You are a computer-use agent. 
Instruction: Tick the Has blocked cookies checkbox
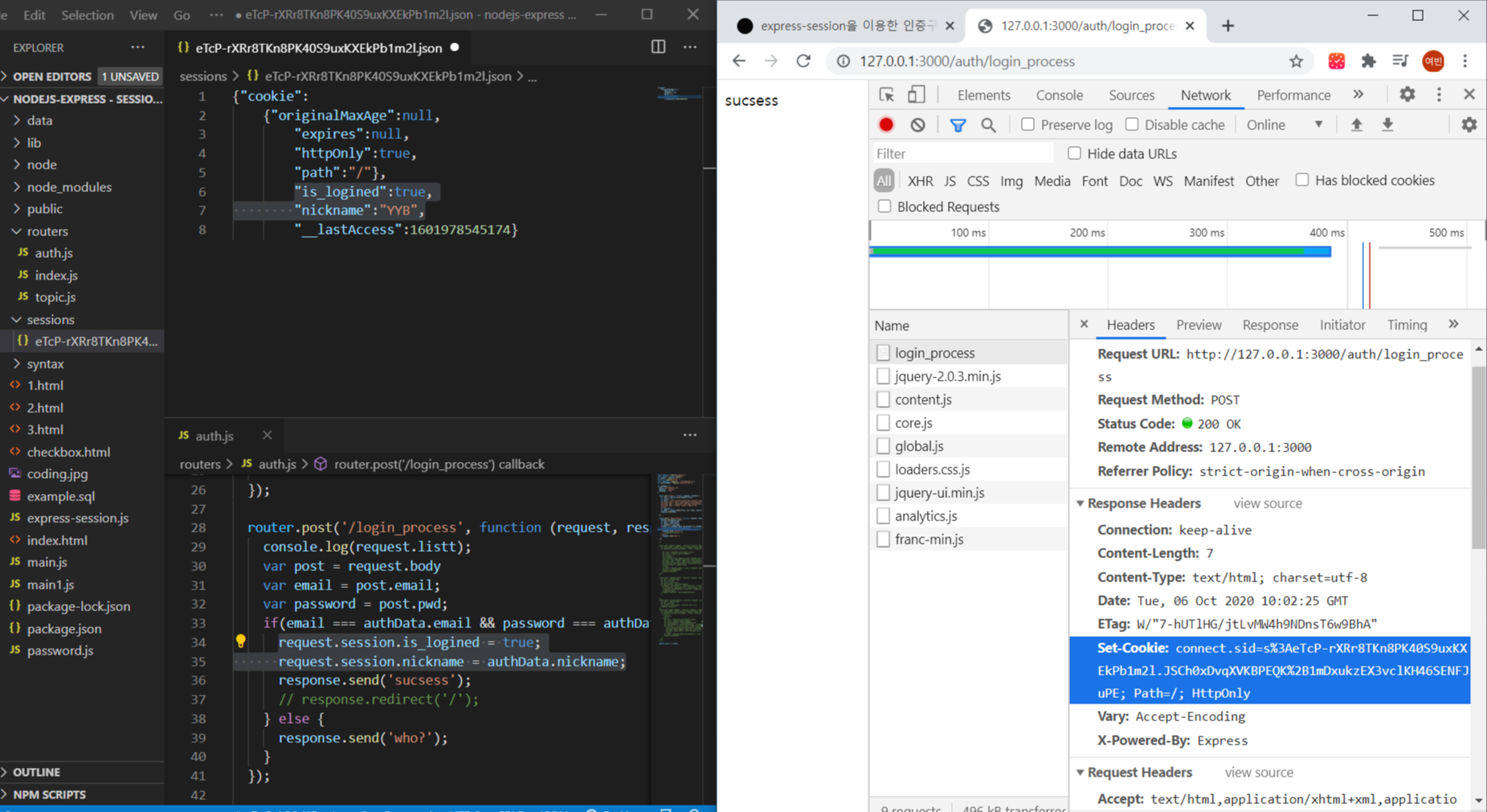1302,180
